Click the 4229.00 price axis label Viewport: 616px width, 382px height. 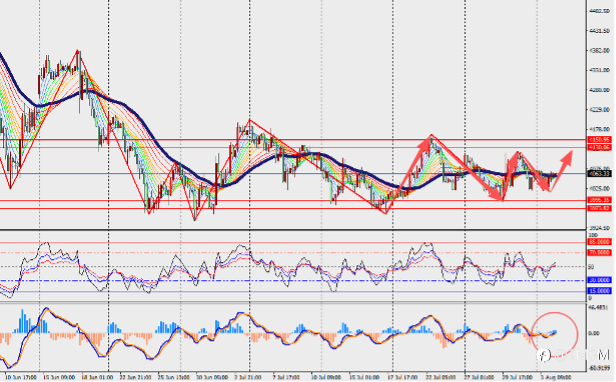(x=599, y=110)
